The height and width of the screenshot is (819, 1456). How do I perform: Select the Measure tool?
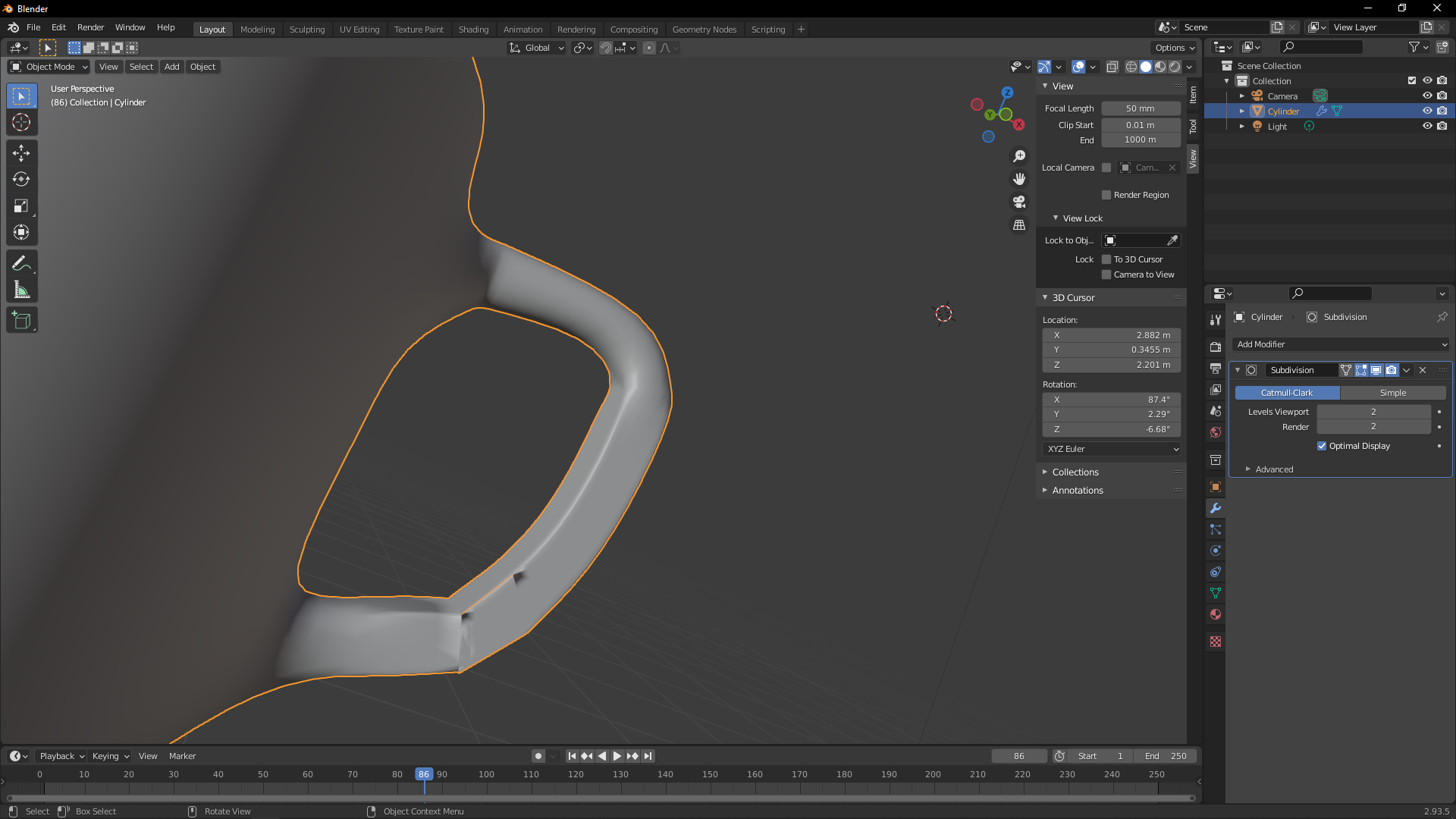tap(21, 290)
